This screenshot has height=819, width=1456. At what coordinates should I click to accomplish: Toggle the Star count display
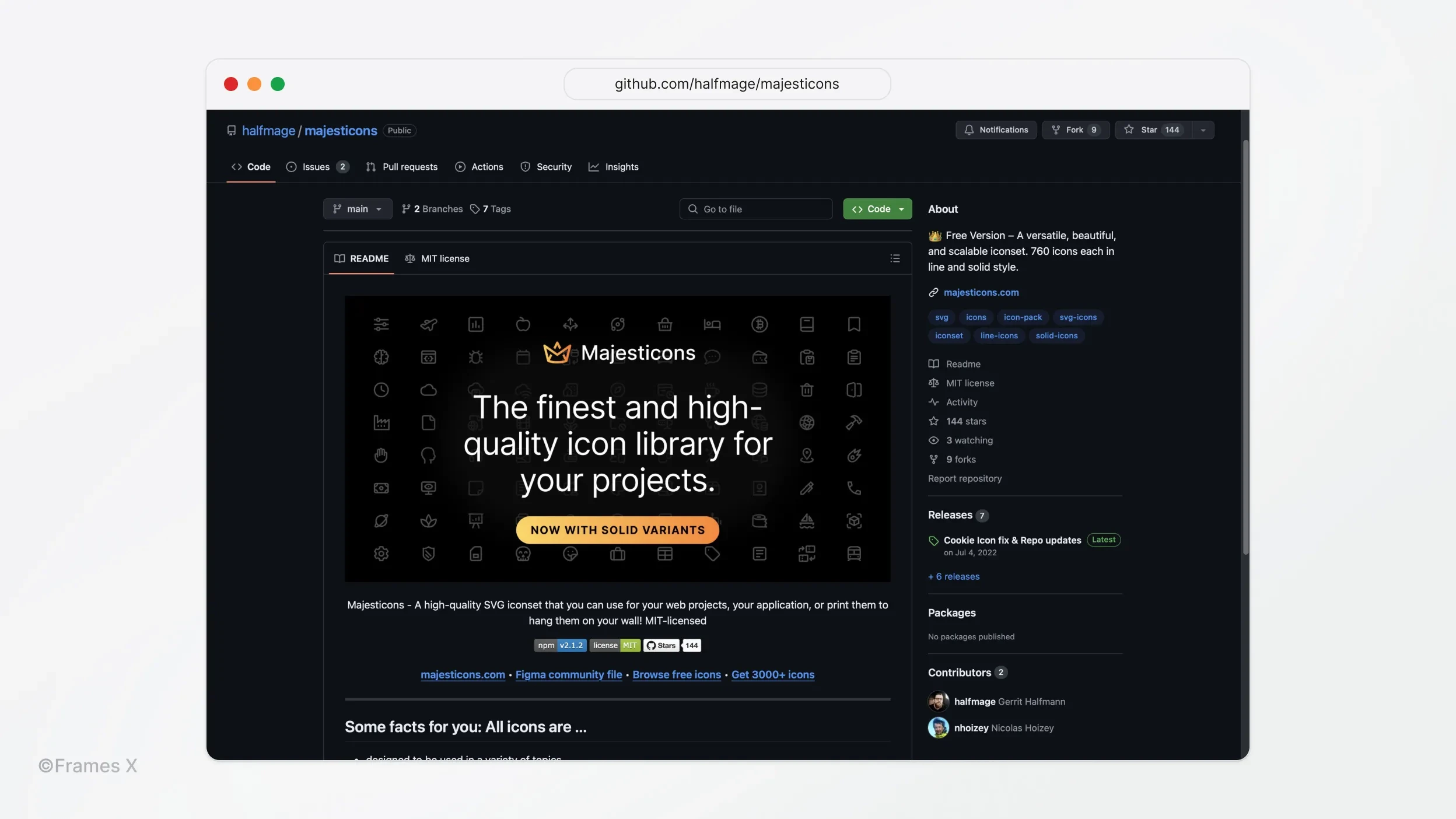coord(1172,130)
